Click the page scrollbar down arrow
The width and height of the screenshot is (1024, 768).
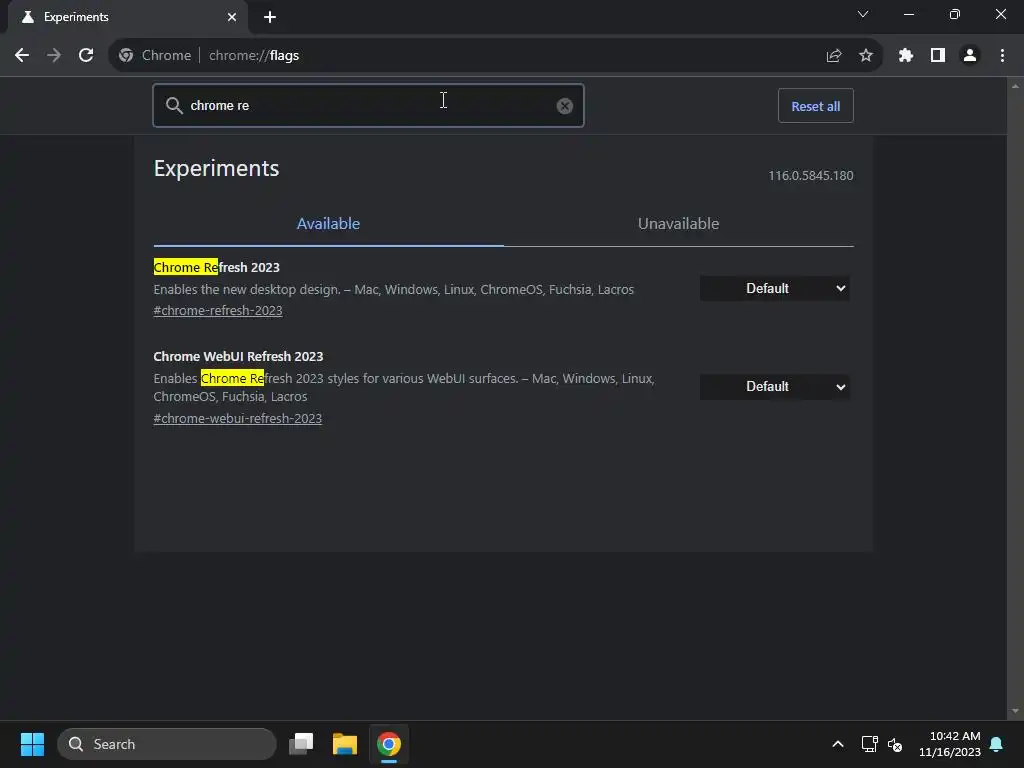click(1015, 712)
